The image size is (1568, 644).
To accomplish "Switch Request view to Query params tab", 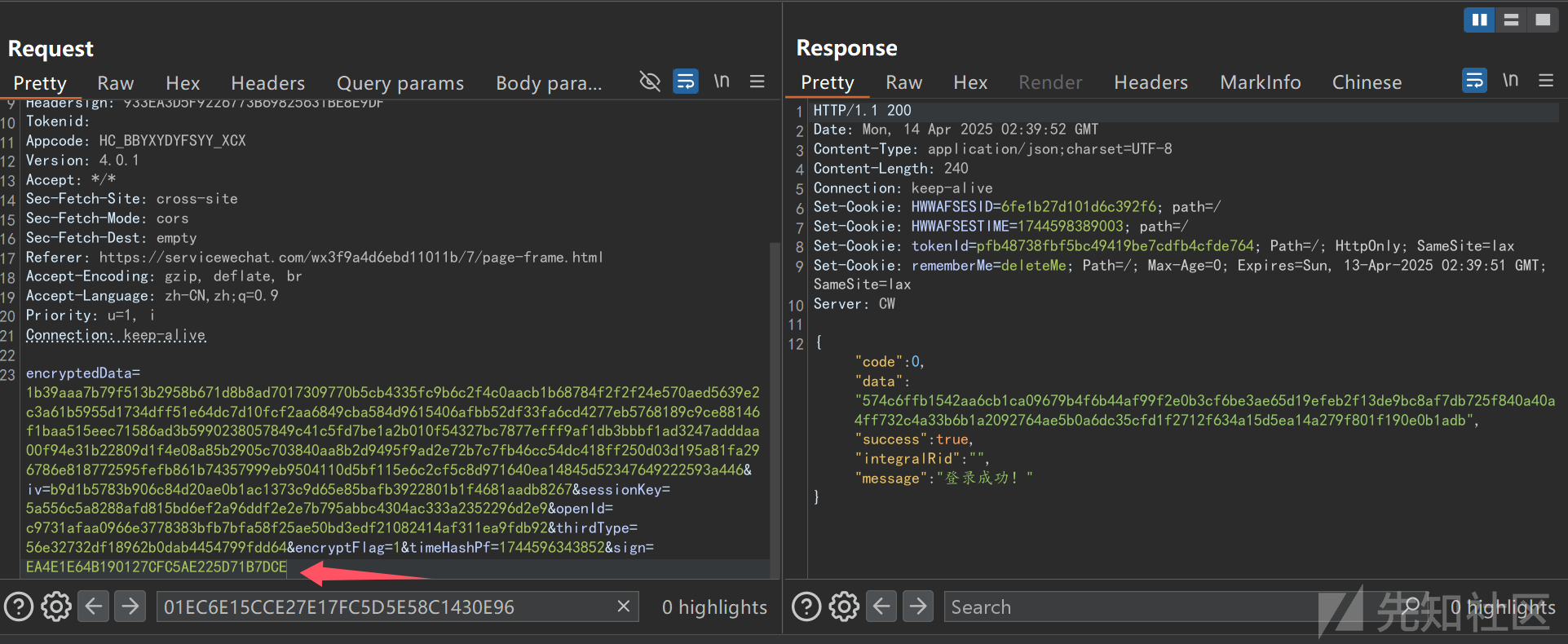I will [x=400, y=83].
